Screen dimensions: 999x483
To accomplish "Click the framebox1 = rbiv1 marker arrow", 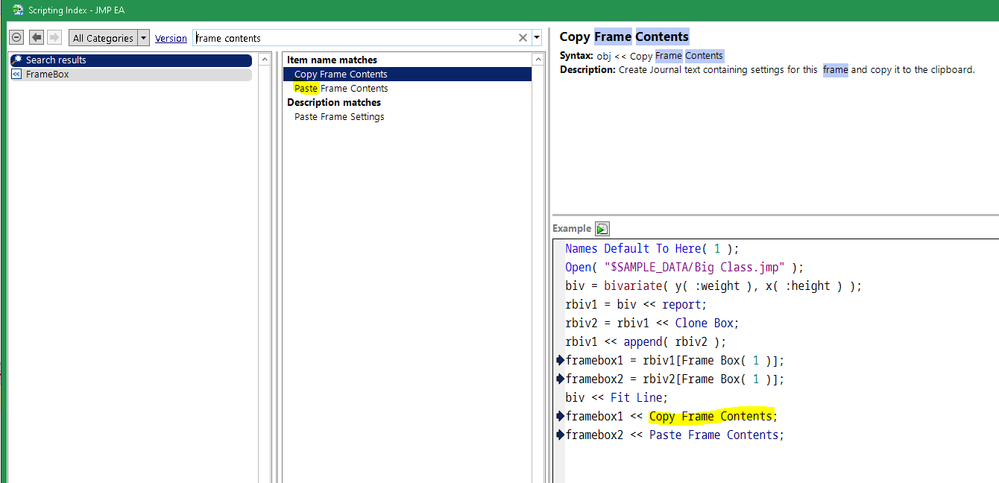I will coord(560,361).
